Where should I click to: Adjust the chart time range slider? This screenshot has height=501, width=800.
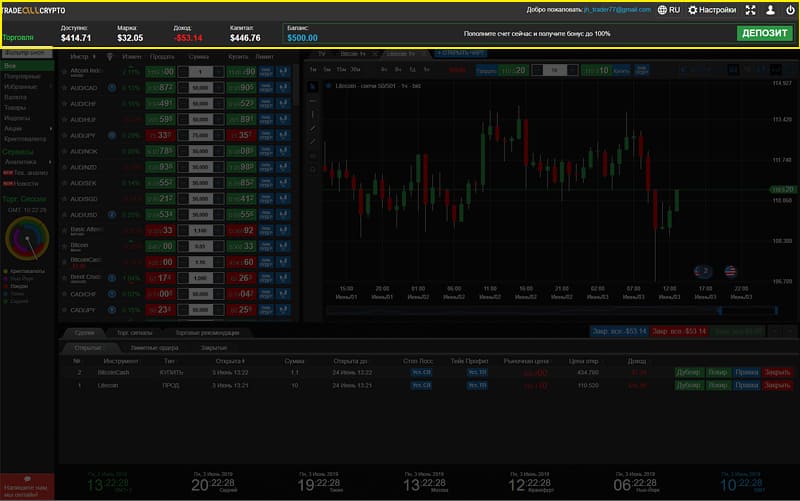552,310
